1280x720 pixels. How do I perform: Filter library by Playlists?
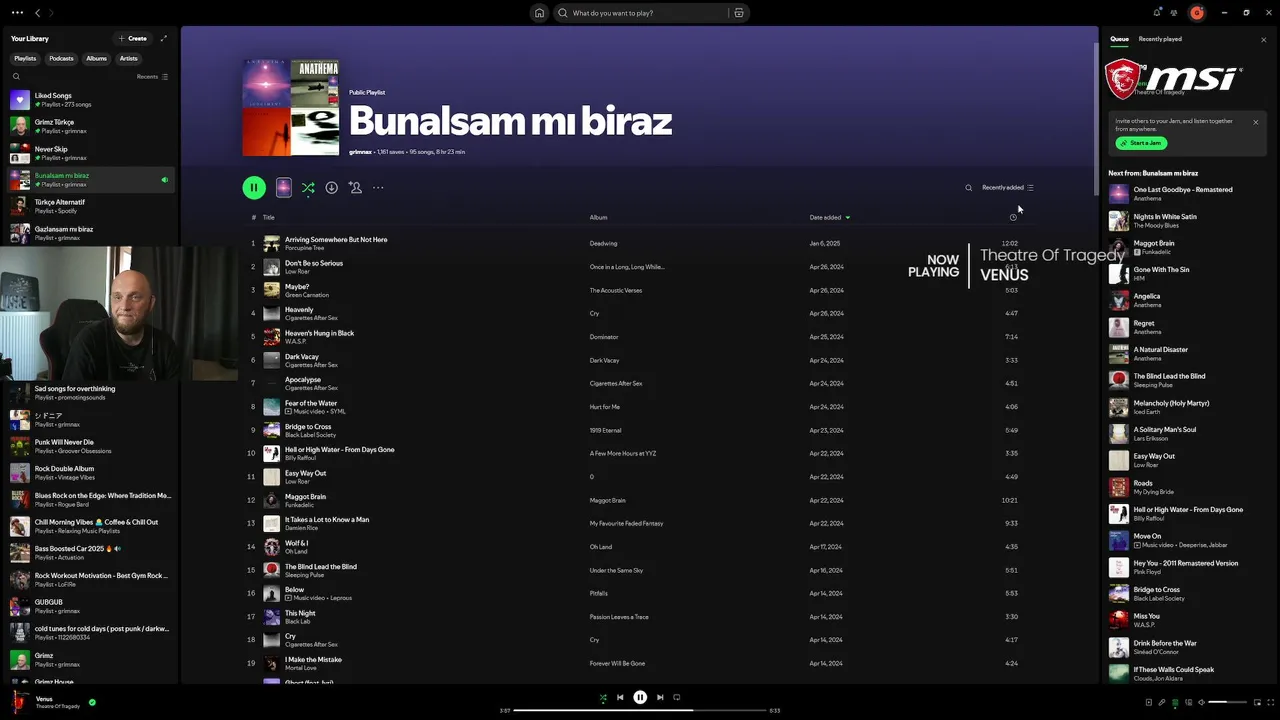[25, 58]
